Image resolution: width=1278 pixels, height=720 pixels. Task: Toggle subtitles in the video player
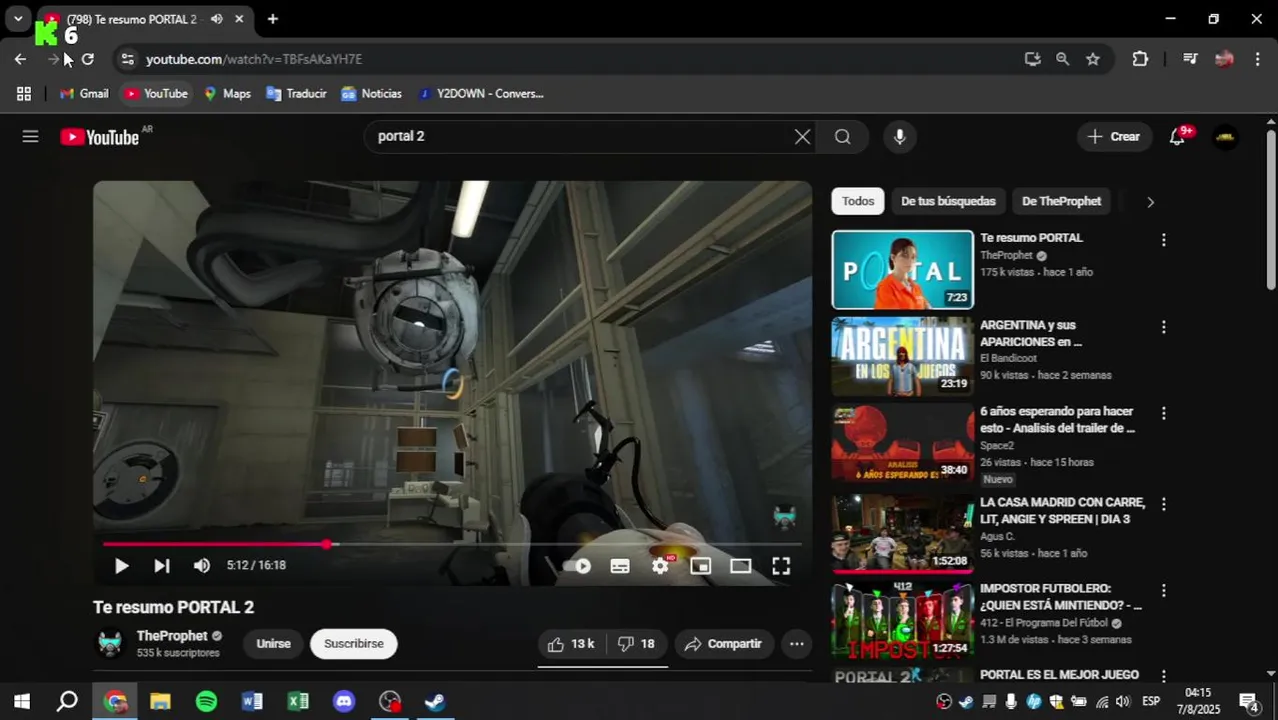(620, 566)
